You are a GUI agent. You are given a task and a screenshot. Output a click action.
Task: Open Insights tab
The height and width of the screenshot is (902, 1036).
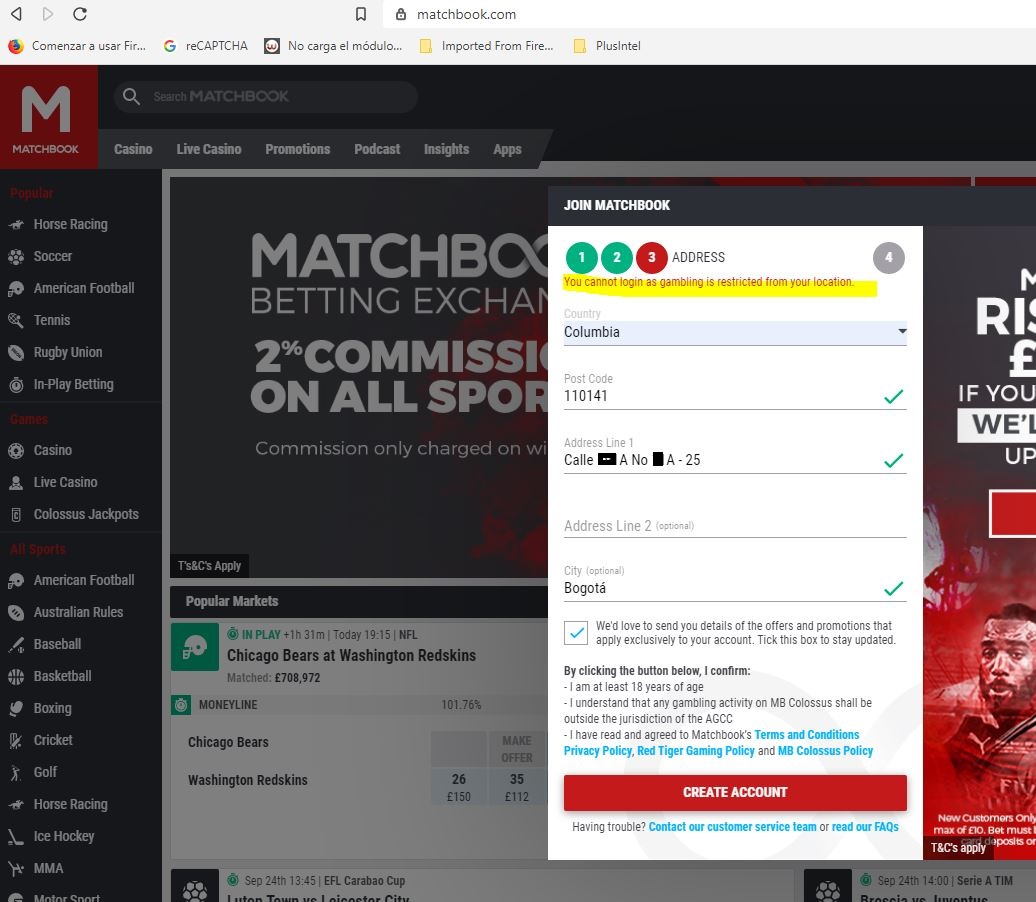coord(447,149)
